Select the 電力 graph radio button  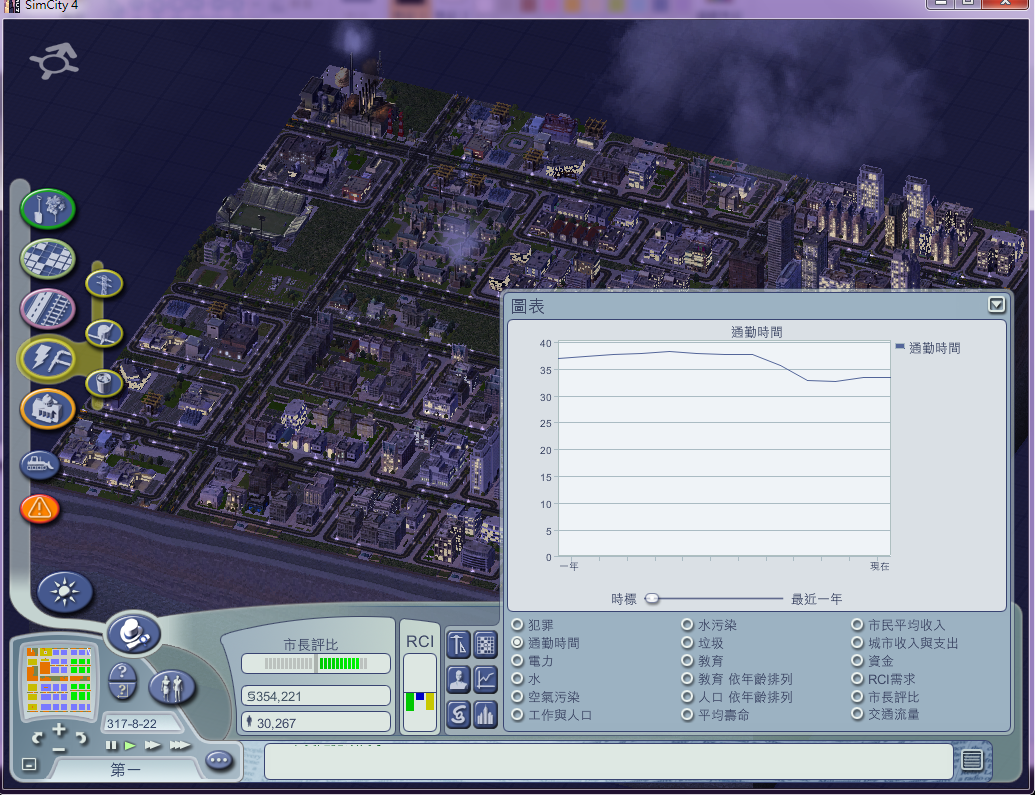[518, 660]
